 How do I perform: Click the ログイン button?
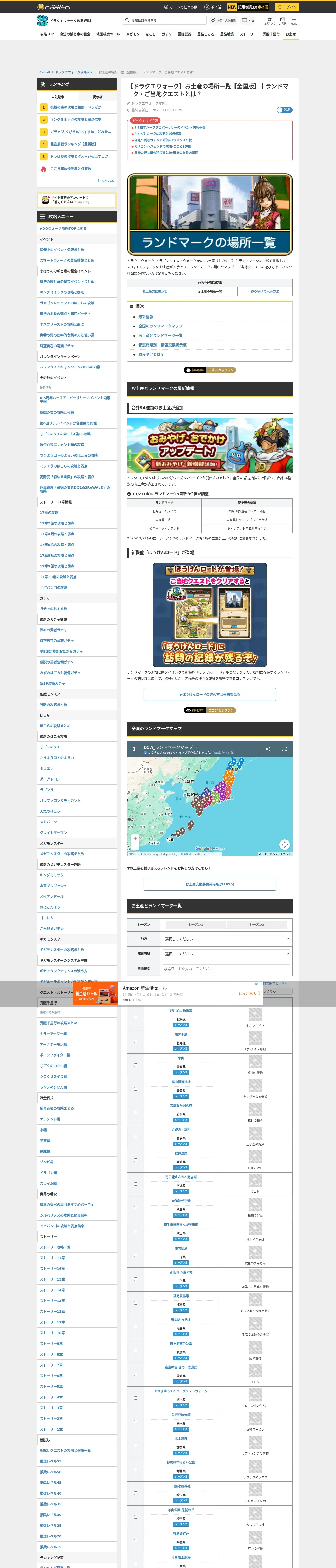coord(286,7)
